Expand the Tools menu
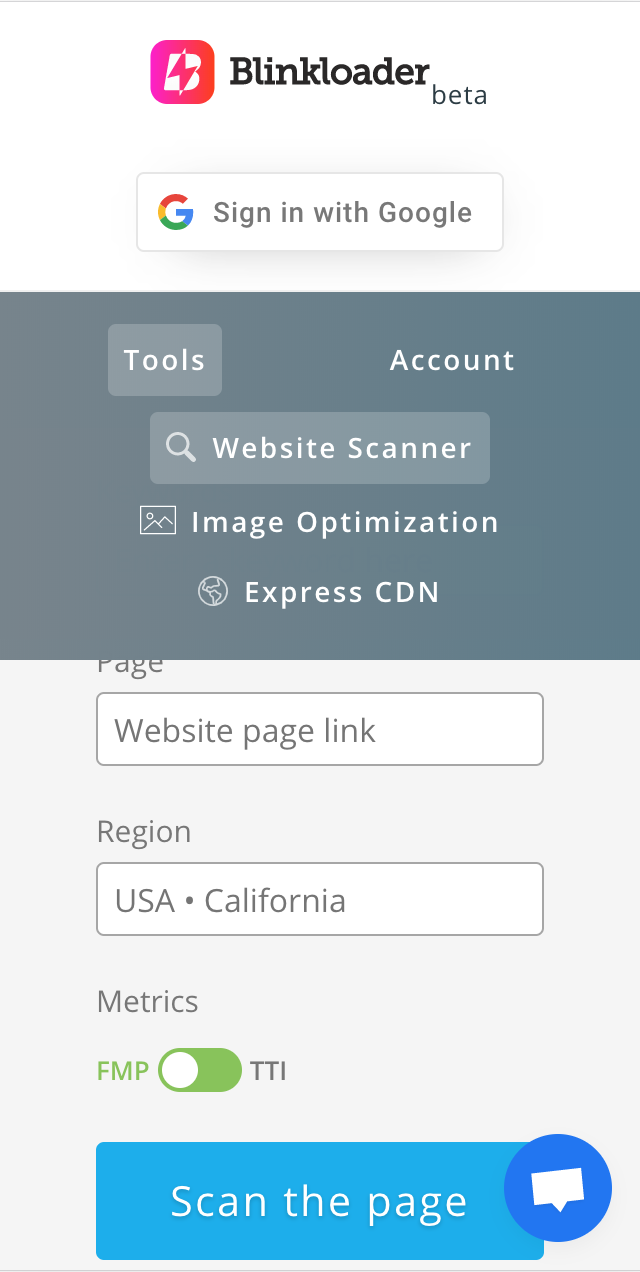The width and height of the screenshot is (640, 1272). coord(165,360)
